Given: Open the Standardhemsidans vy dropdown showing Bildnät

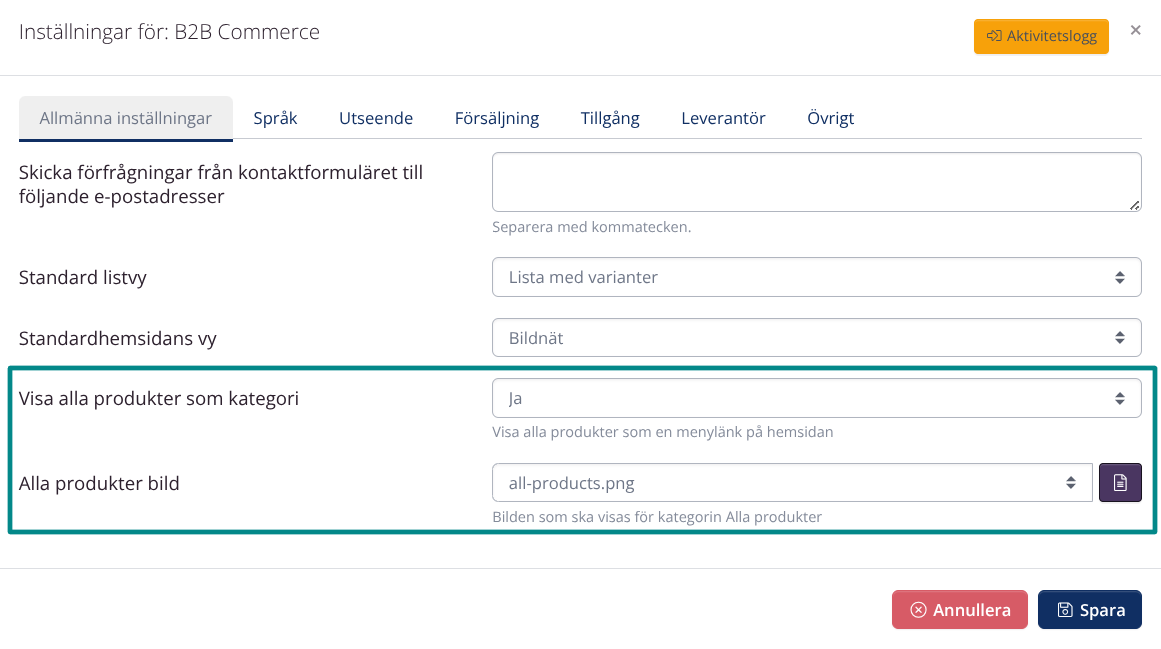Looking at the screenshot, I should click(815, 337).
